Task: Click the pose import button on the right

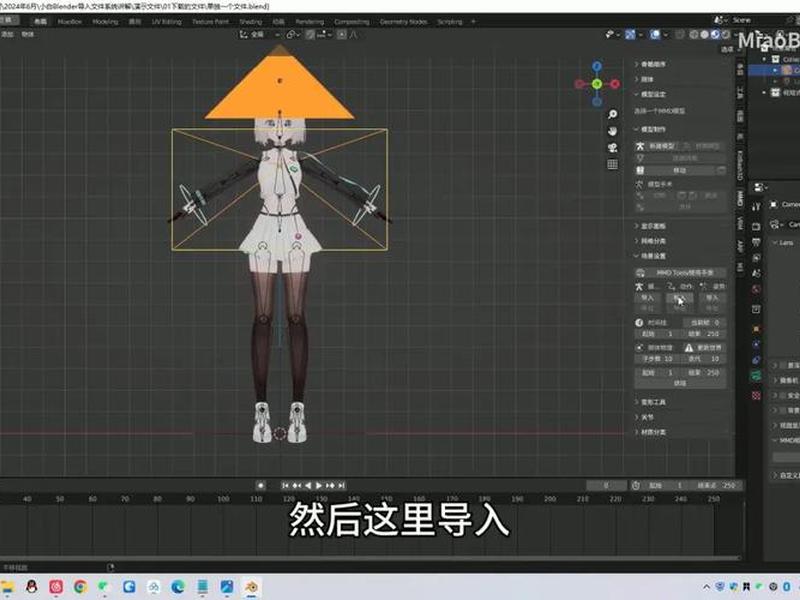Action: [712, 297]
